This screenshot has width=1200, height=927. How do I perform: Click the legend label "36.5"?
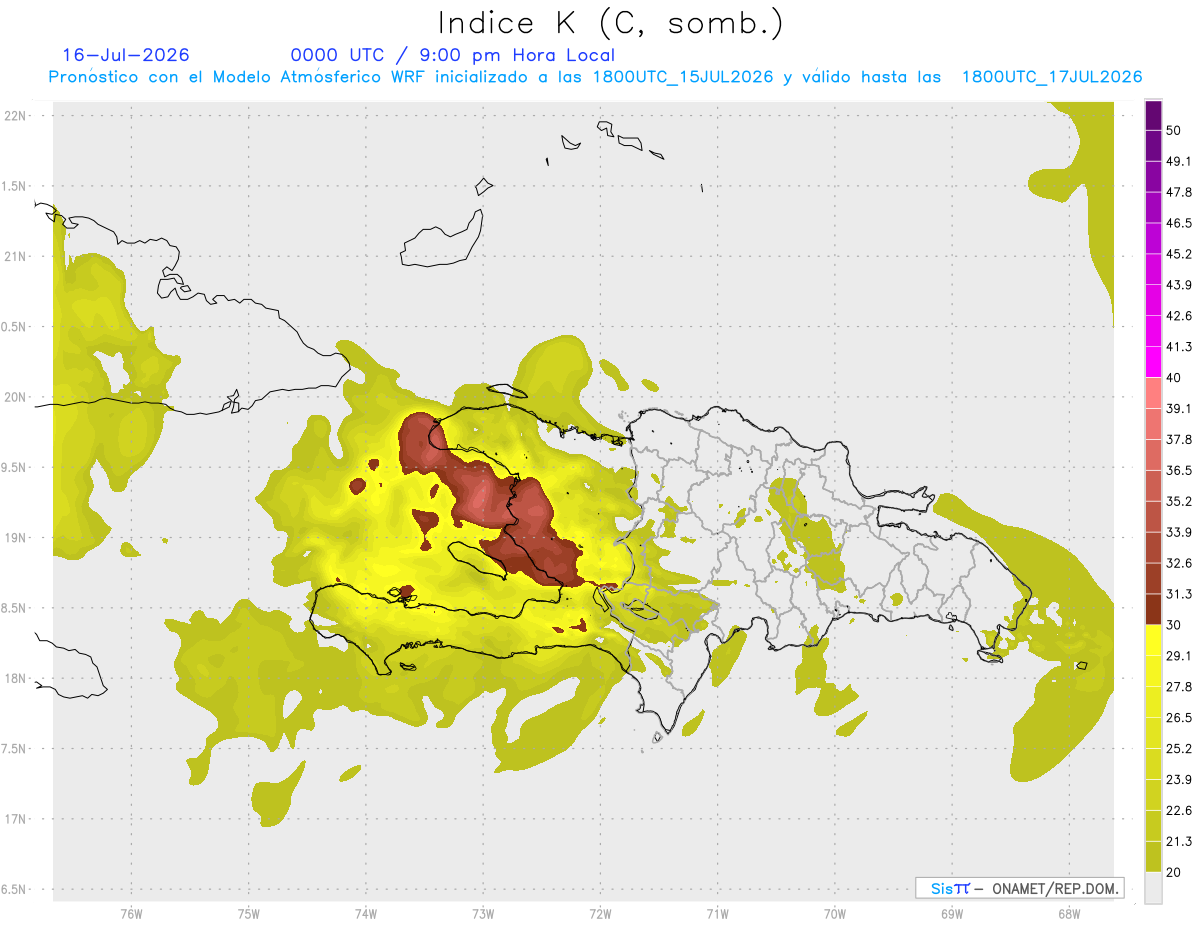(x=1179, y=470)
